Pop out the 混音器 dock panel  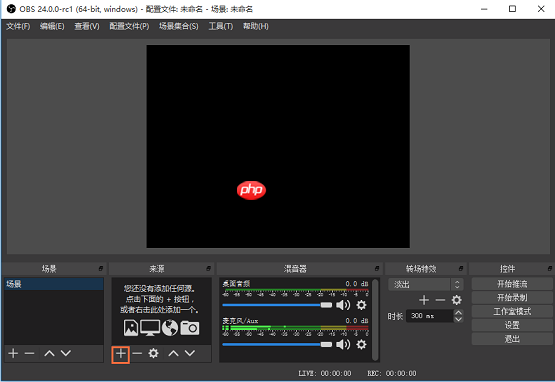tap(377, 269)
